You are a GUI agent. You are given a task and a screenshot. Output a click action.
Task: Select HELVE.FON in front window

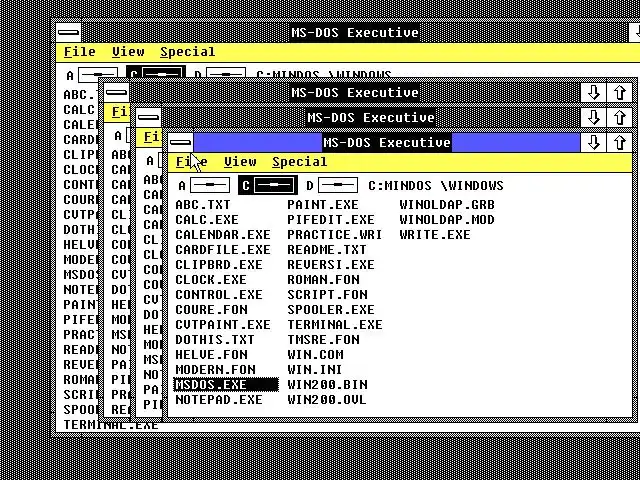tap(211, 355)
